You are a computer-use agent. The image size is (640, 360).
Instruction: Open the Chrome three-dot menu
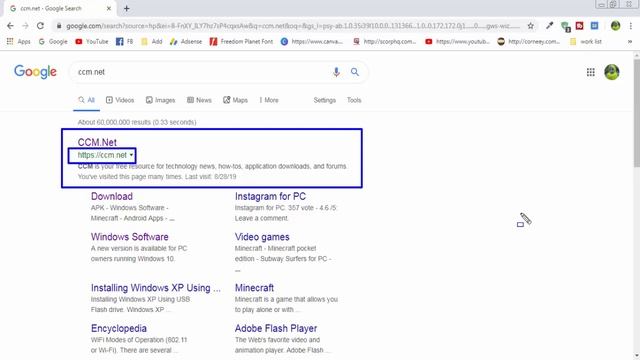click(631, 26)
